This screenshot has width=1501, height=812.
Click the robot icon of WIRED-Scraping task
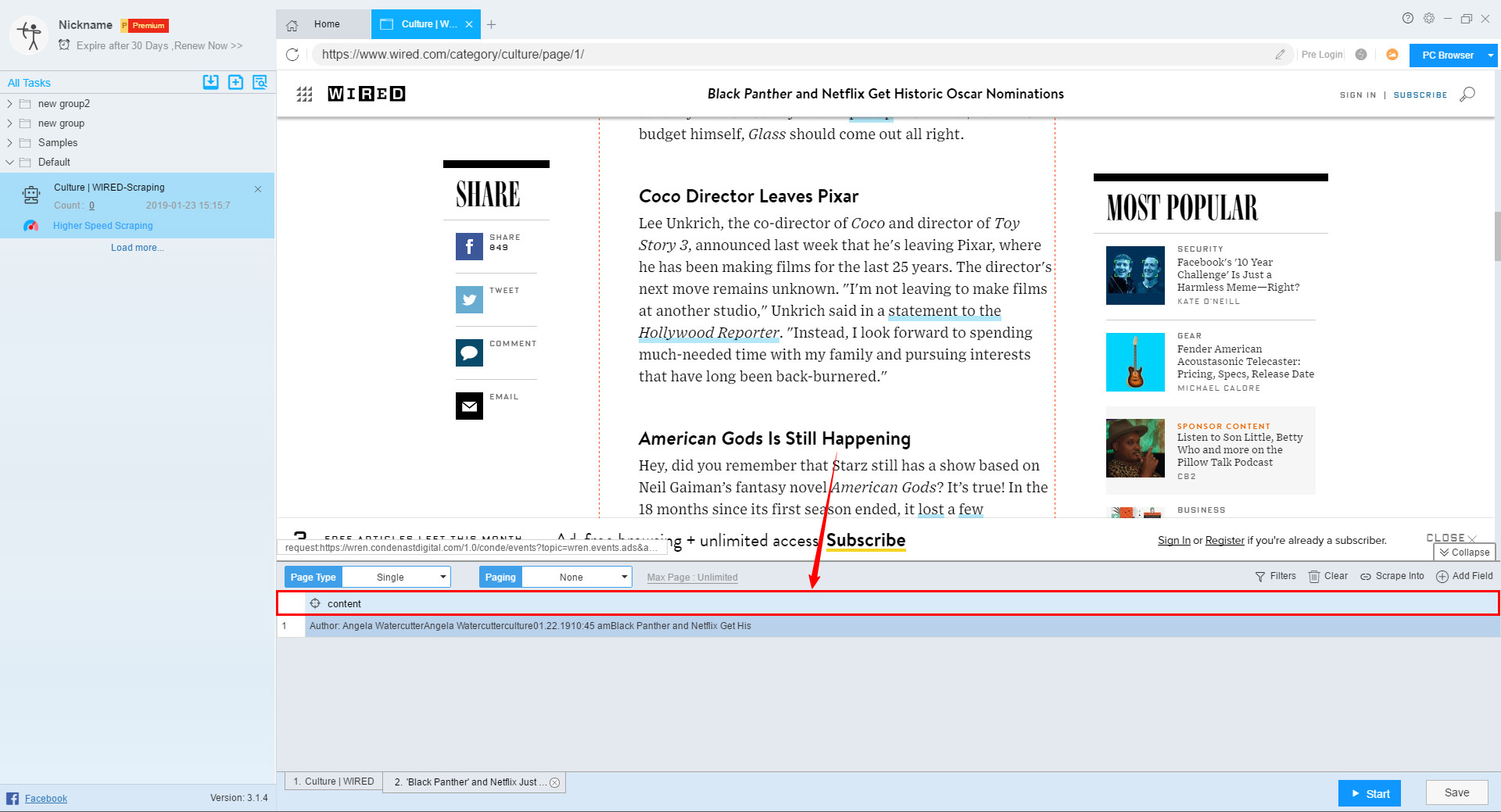[30, 195]
